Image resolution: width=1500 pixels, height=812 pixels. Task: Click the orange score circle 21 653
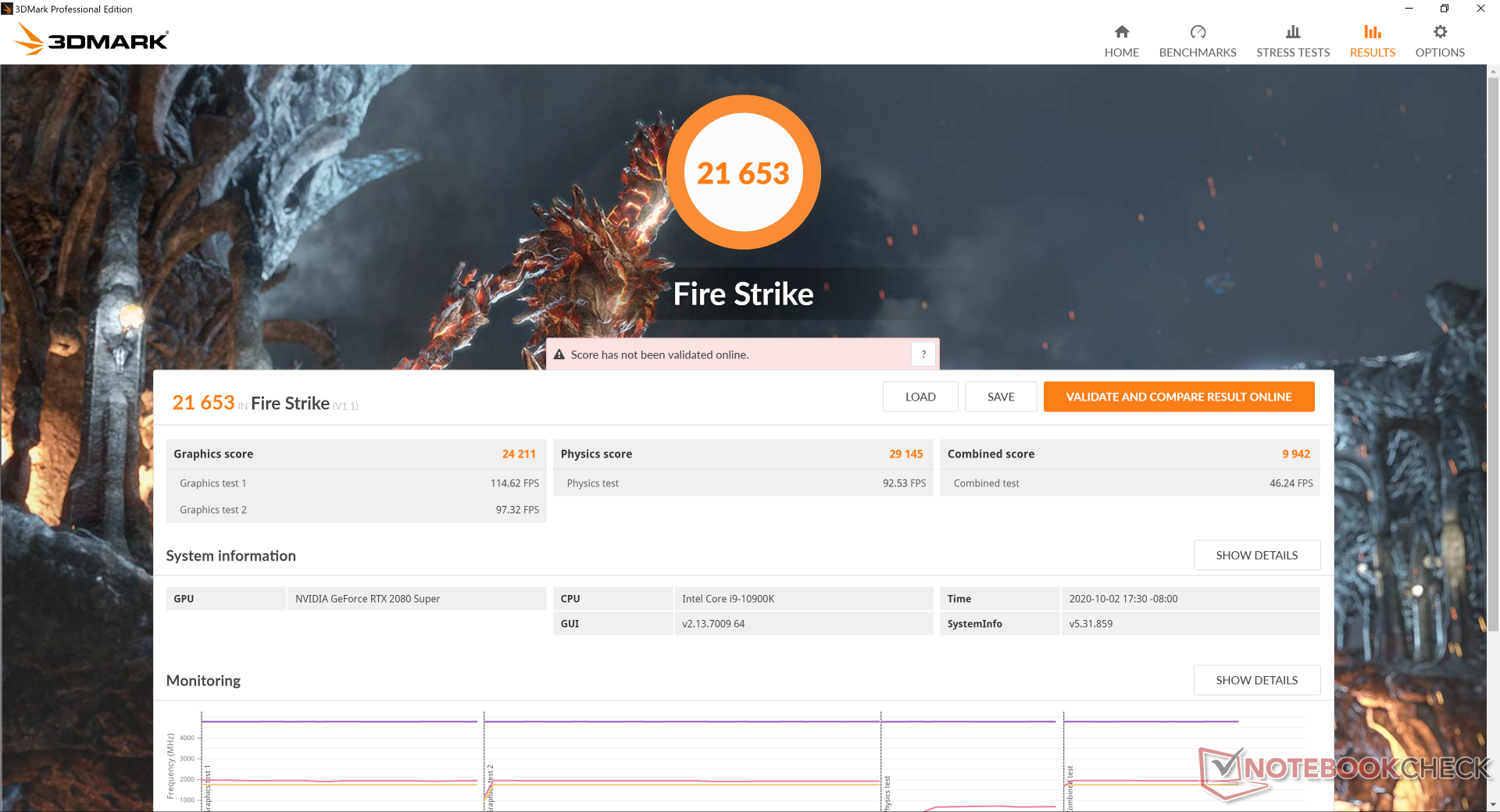[743, 173]
